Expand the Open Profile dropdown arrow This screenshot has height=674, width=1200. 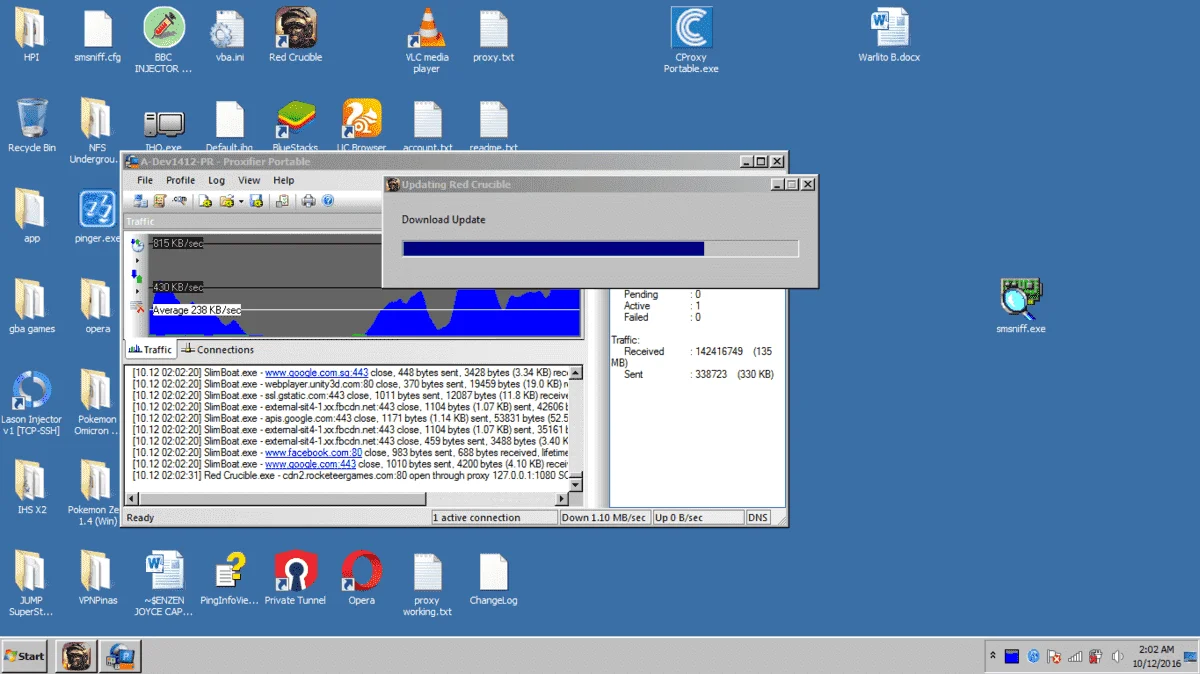(241, 201)
